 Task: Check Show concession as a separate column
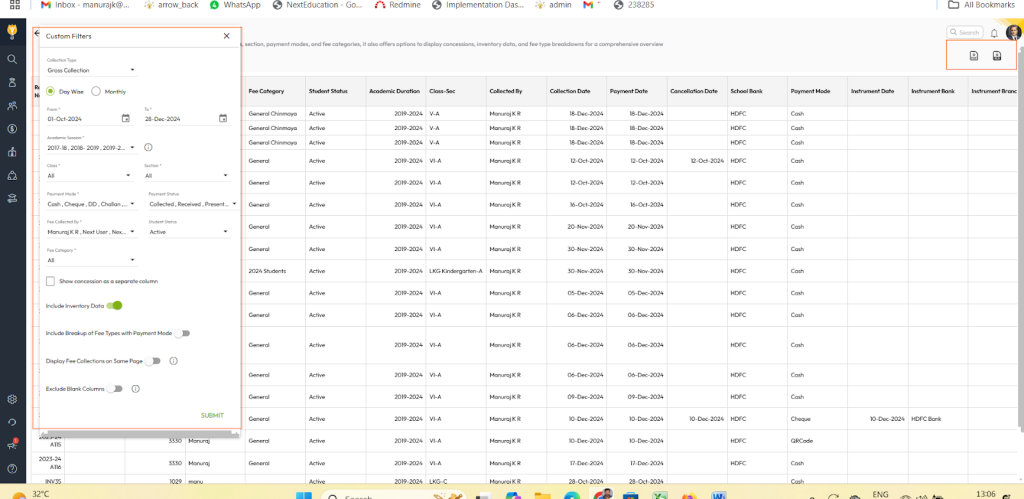51,281
